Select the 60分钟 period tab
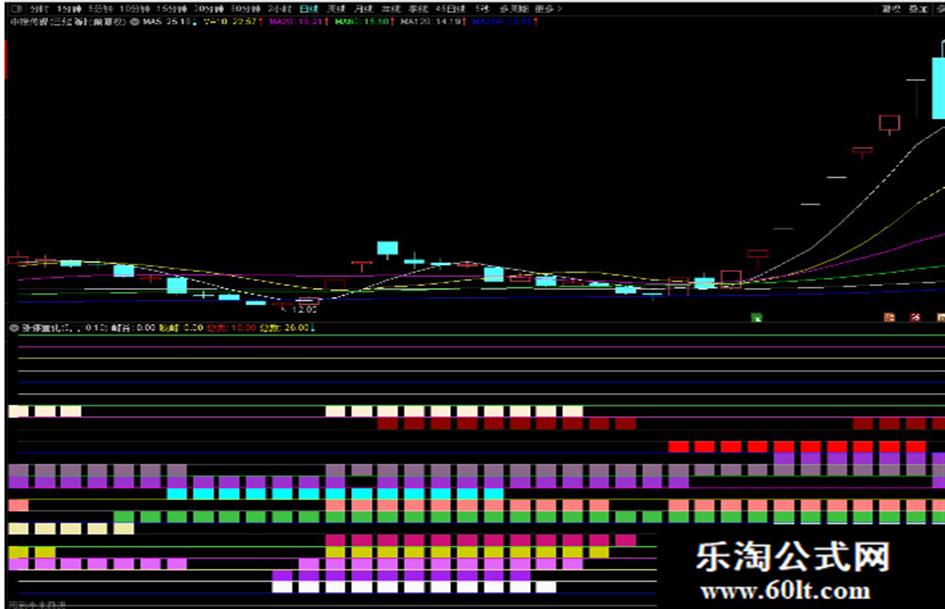Image resolution: width=945 pixels, height=609 pixels. pyautogui.click(x=246, y=9)
